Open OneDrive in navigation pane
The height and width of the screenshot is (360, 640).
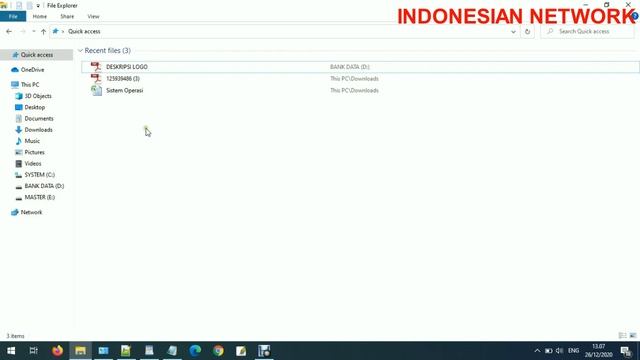(32, 70)
